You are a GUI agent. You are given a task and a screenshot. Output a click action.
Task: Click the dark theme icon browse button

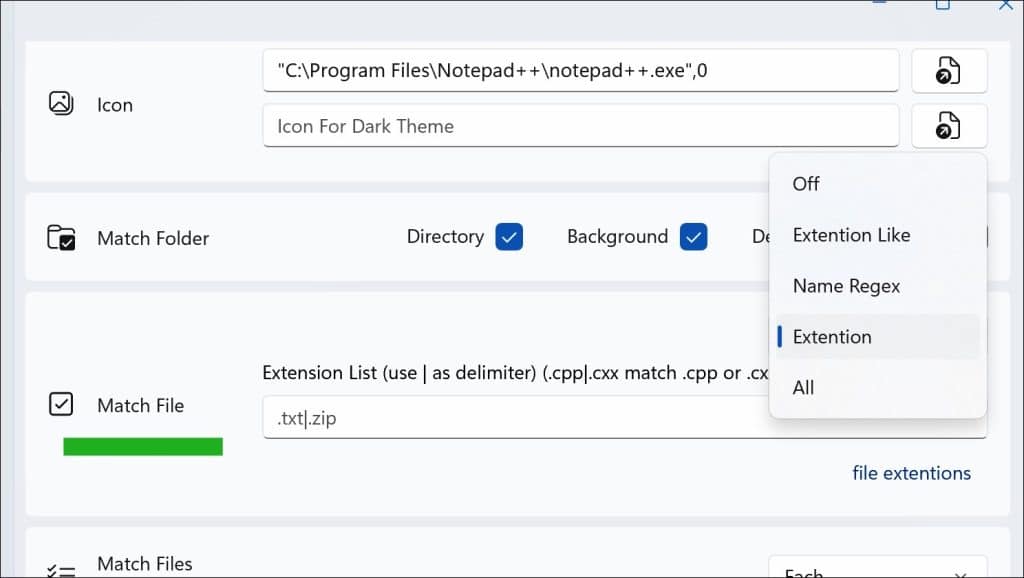948,125
